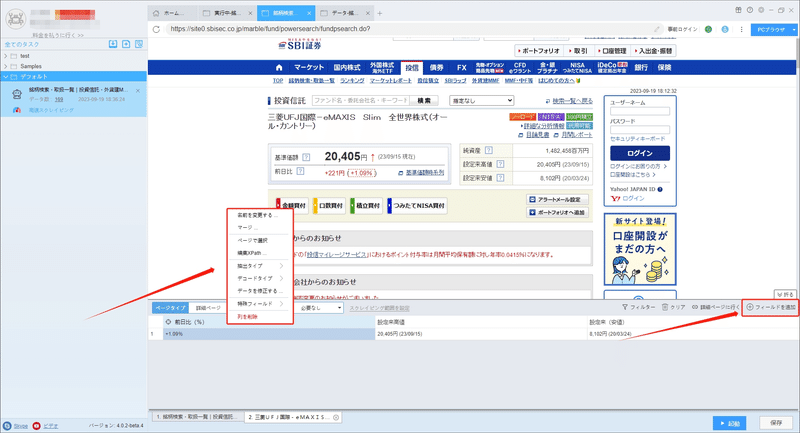Click the Skype icon in bottom status bar
The height and width of the screenshot is (433, 800).
[7, 426]
